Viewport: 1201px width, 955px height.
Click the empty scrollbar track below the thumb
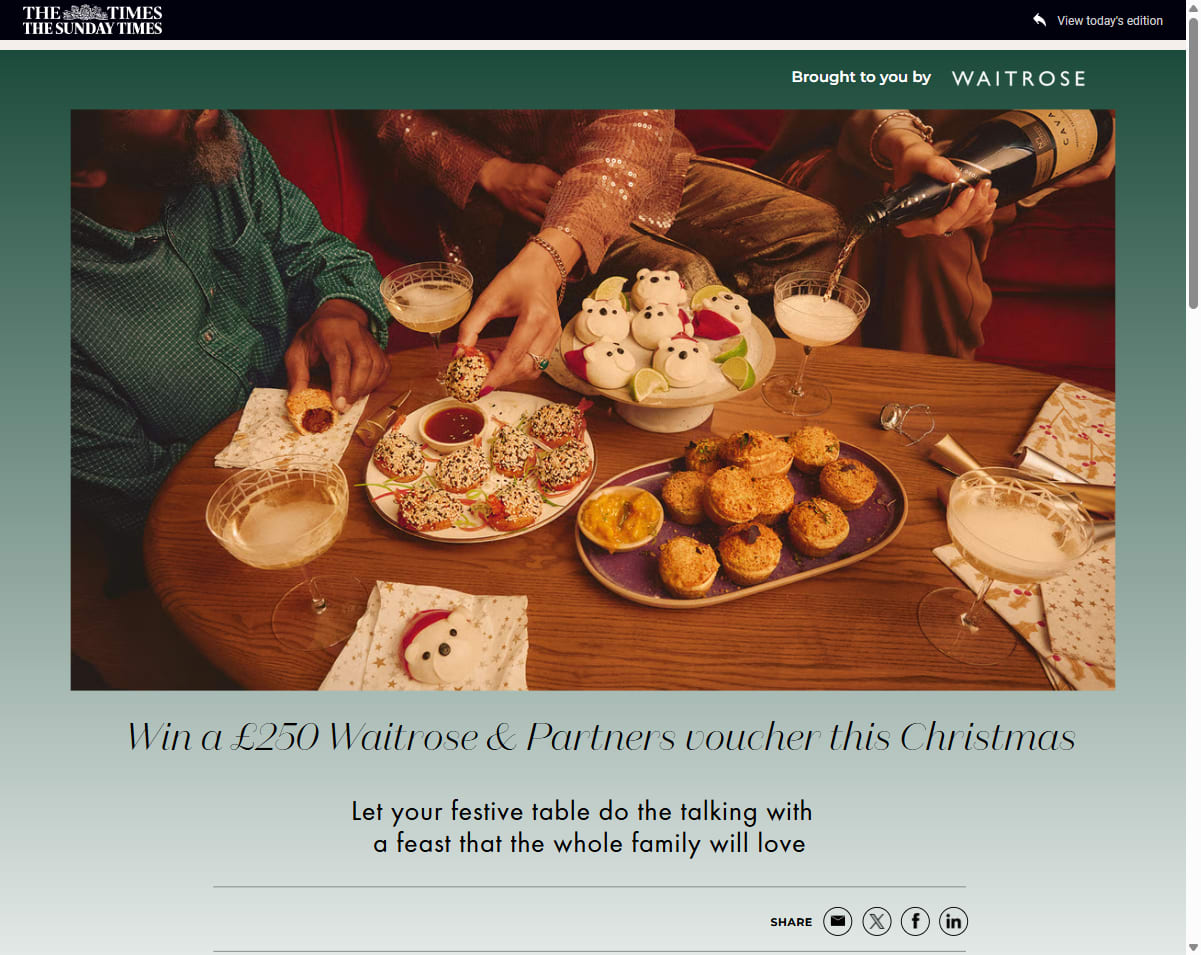click(x=1193, y=620)
